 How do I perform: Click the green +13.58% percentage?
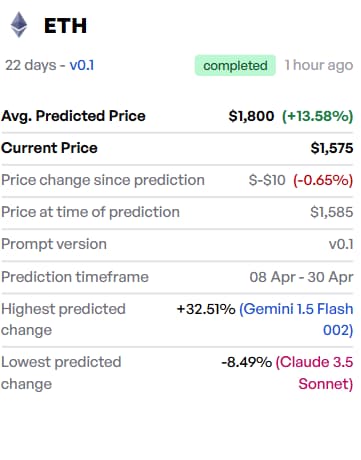click(x=318, y=116)
